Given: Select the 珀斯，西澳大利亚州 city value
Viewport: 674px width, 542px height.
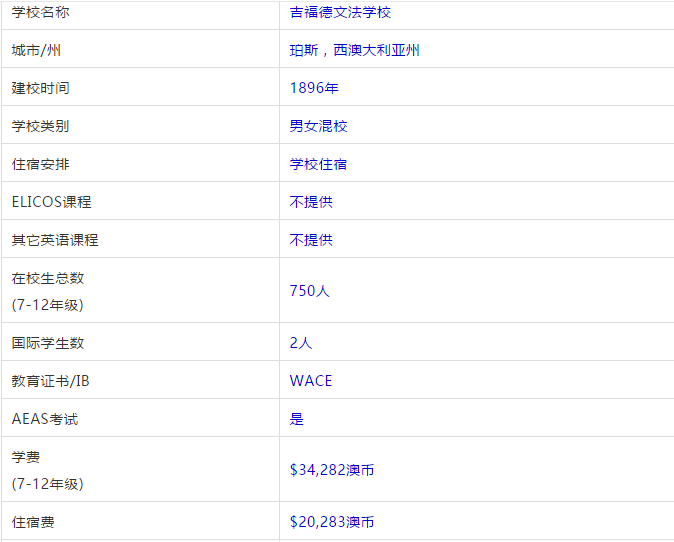Looking at the screenshot, I should (354, 50).
